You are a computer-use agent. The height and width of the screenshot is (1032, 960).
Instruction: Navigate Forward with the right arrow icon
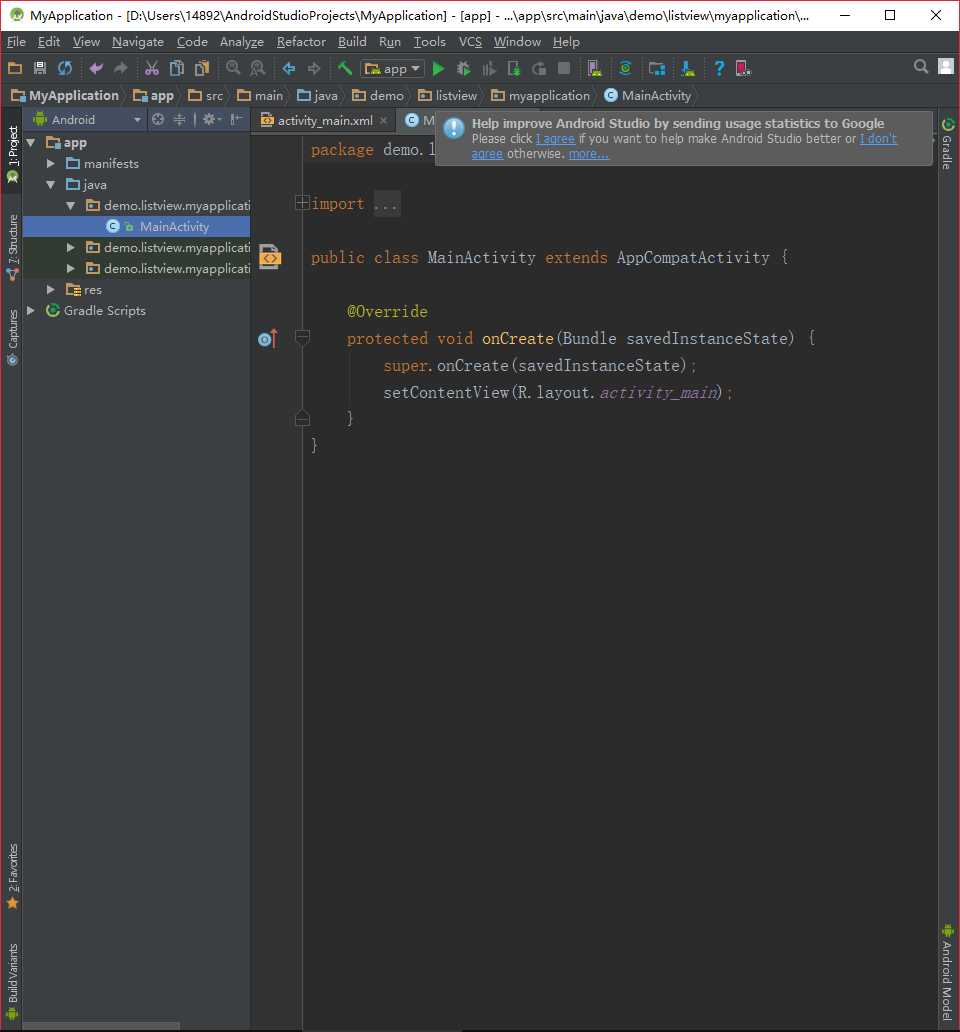[x=314, y=68]
